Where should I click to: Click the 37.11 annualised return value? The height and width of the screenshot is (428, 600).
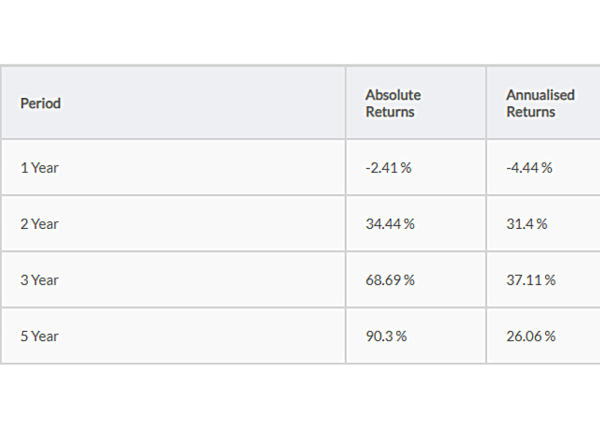524,280
